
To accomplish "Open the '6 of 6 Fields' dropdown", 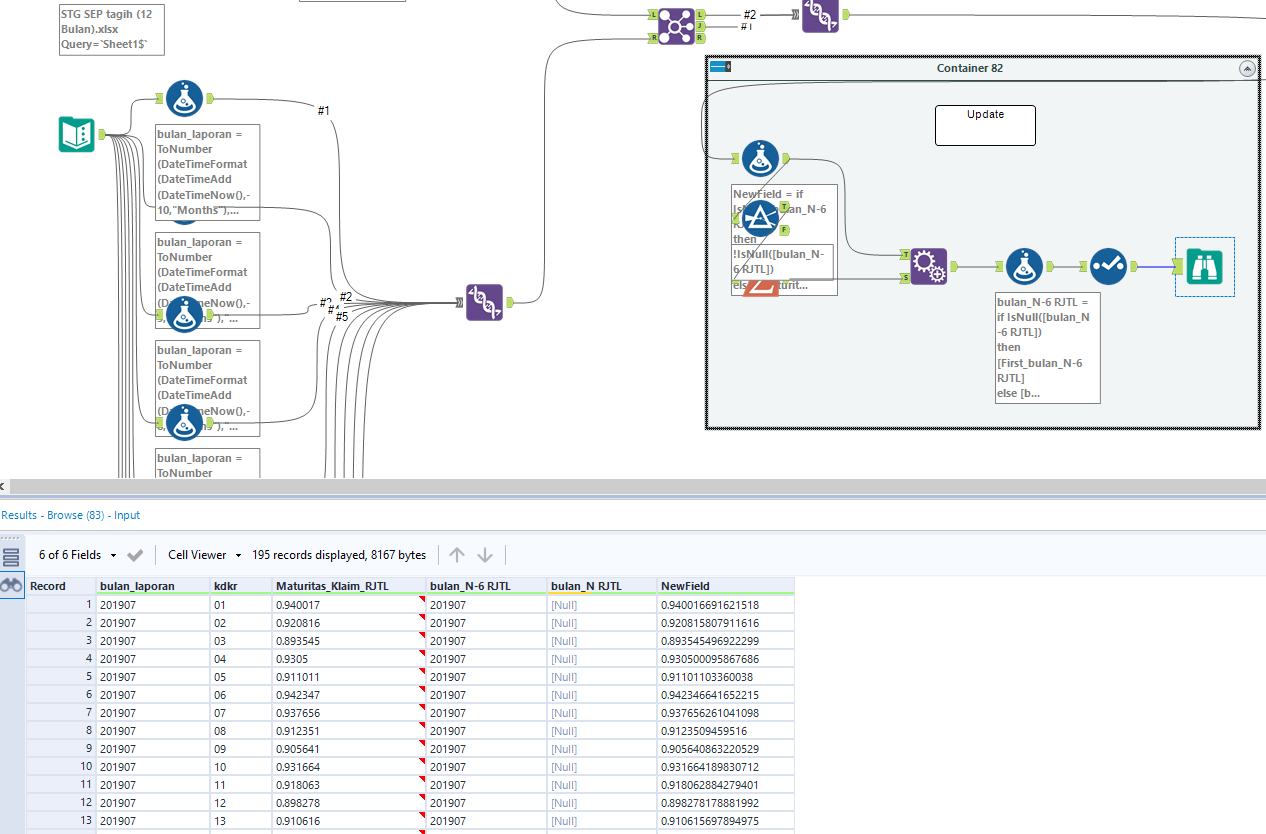I will coord(77,555).
